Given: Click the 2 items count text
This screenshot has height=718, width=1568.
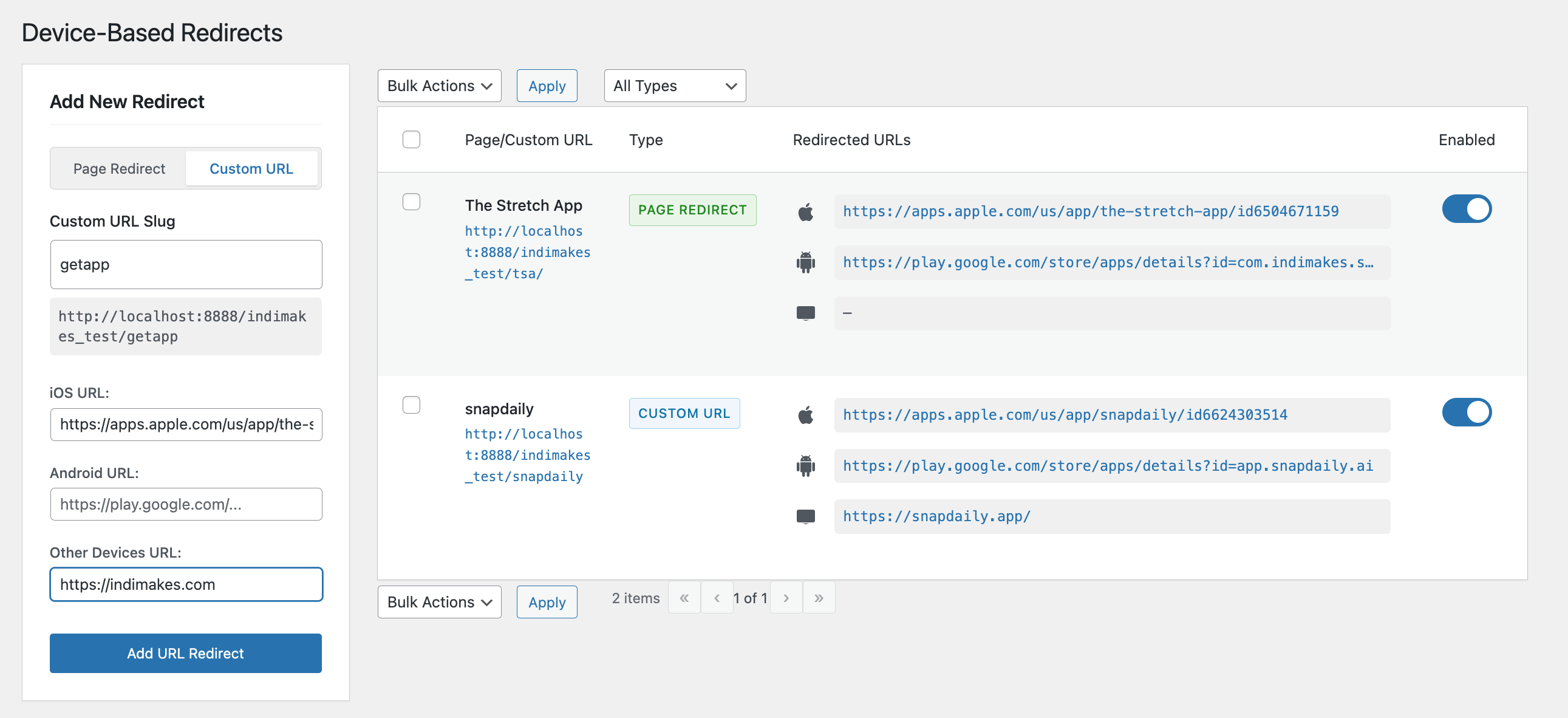Looking at the screenshot, I should click(635, 598).
